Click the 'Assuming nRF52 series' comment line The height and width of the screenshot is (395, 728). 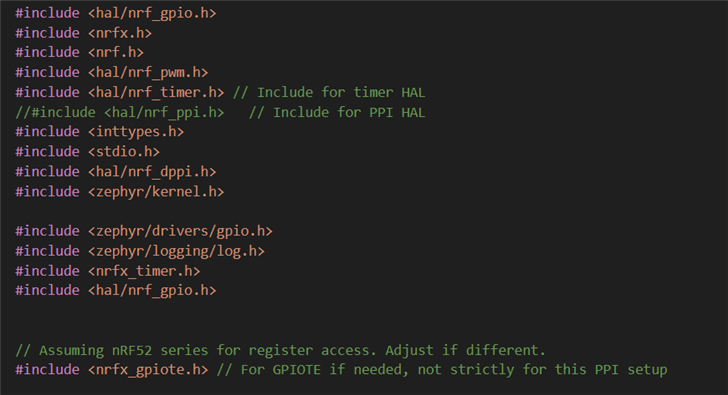coord(280,350)
